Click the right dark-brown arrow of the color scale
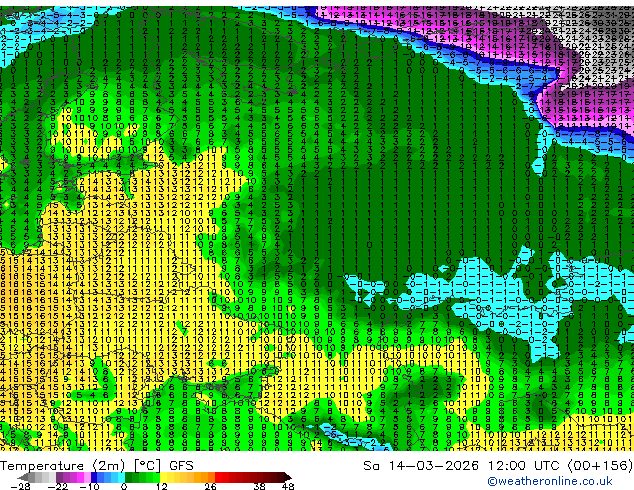Viewport: 634px width, 490px height. 288,477
